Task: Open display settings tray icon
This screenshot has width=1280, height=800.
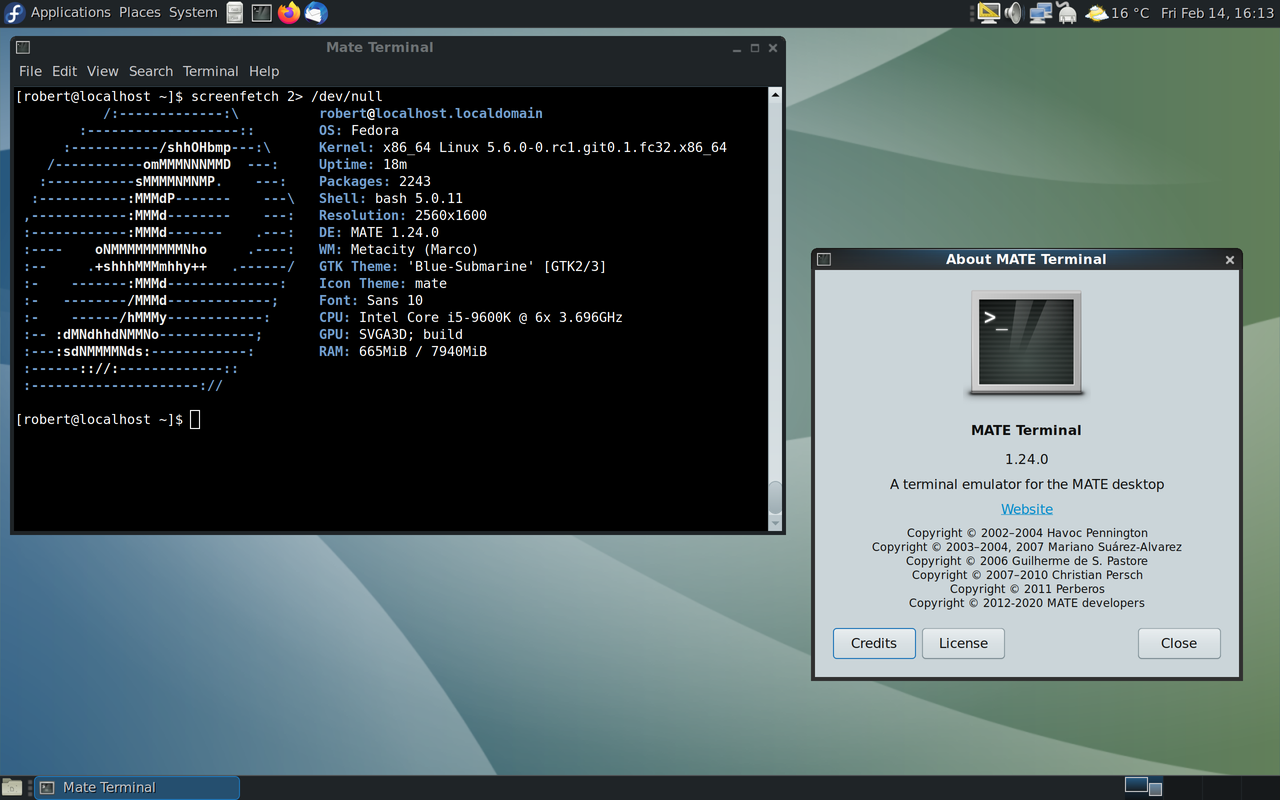Action: (x=988, y=13)
